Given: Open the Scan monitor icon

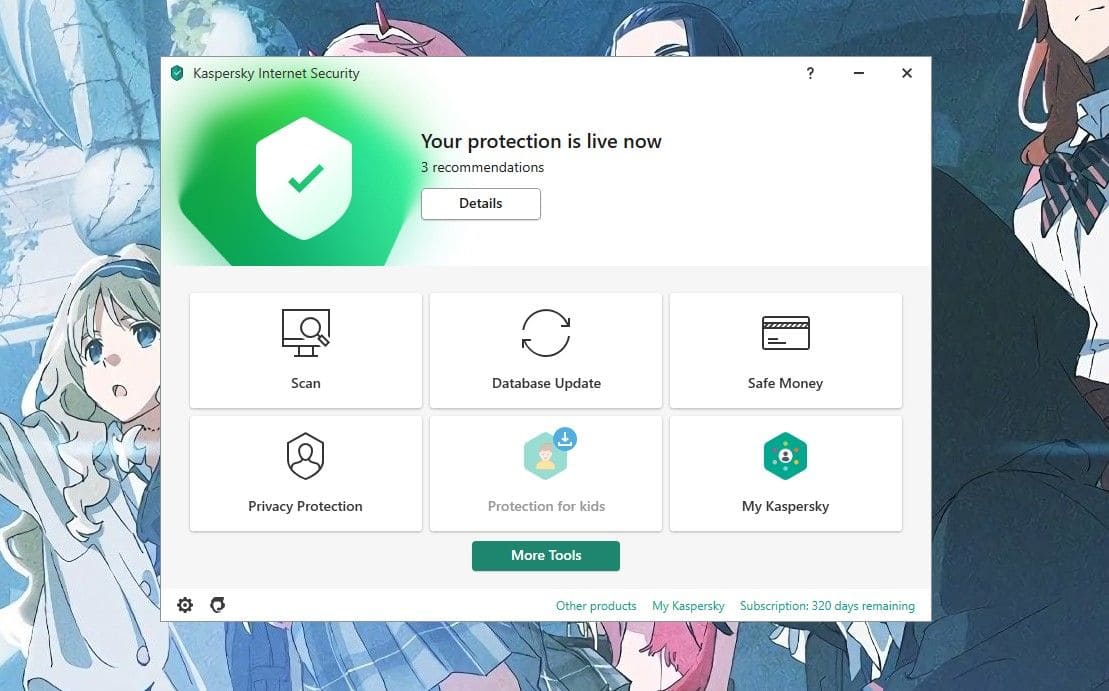Looking at the screenshot, I should point(306,332).
